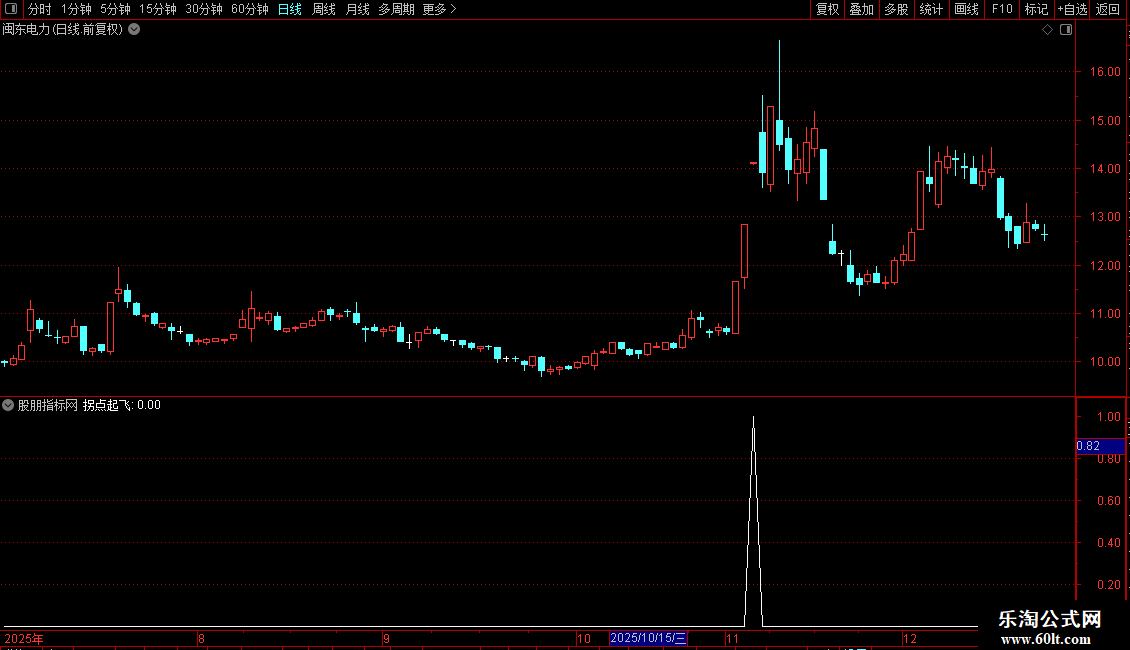Click month 8 label on the time axis

201,638
